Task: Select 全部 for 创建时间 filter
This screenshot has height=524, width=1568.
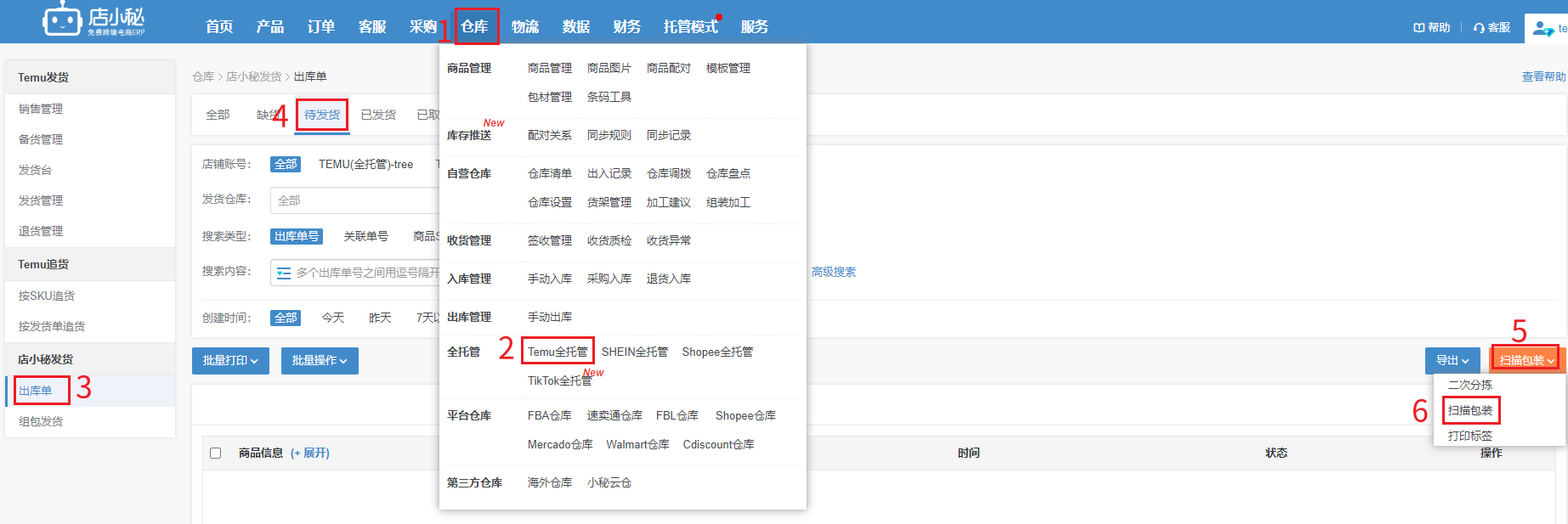Action: [286, 318]
